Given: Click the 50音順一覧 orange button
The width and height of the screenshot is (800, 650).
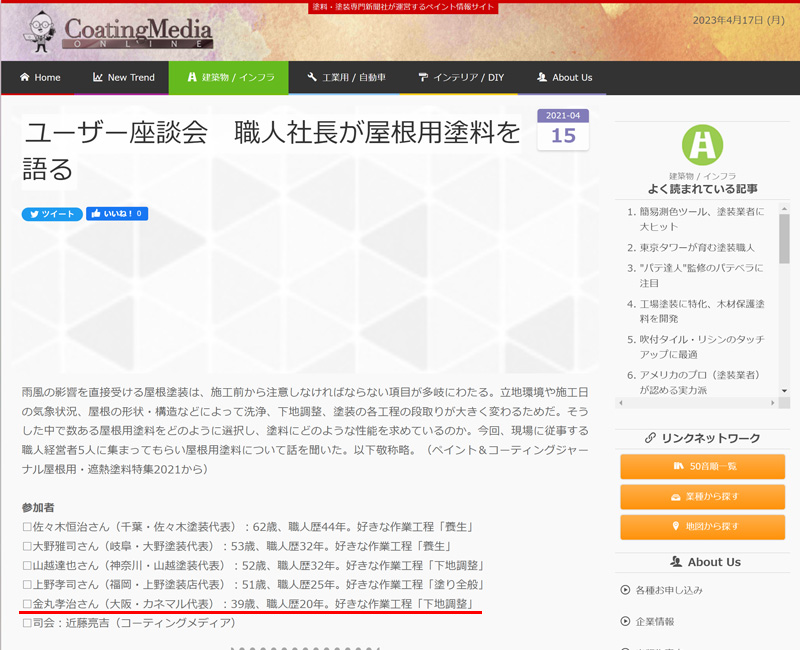Looking at the screenshot, I should click(x=702, y=467).
